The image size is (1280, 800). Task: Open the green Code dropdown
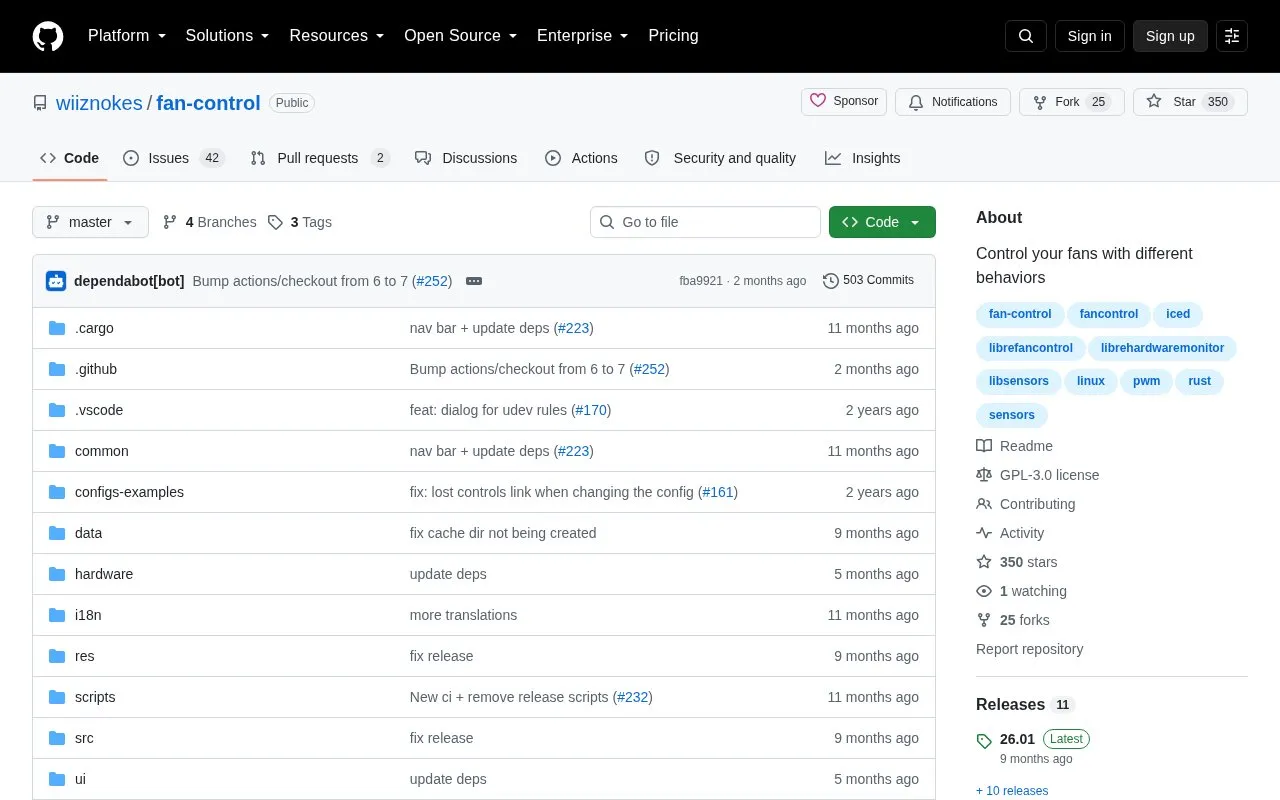pos(882,222)
